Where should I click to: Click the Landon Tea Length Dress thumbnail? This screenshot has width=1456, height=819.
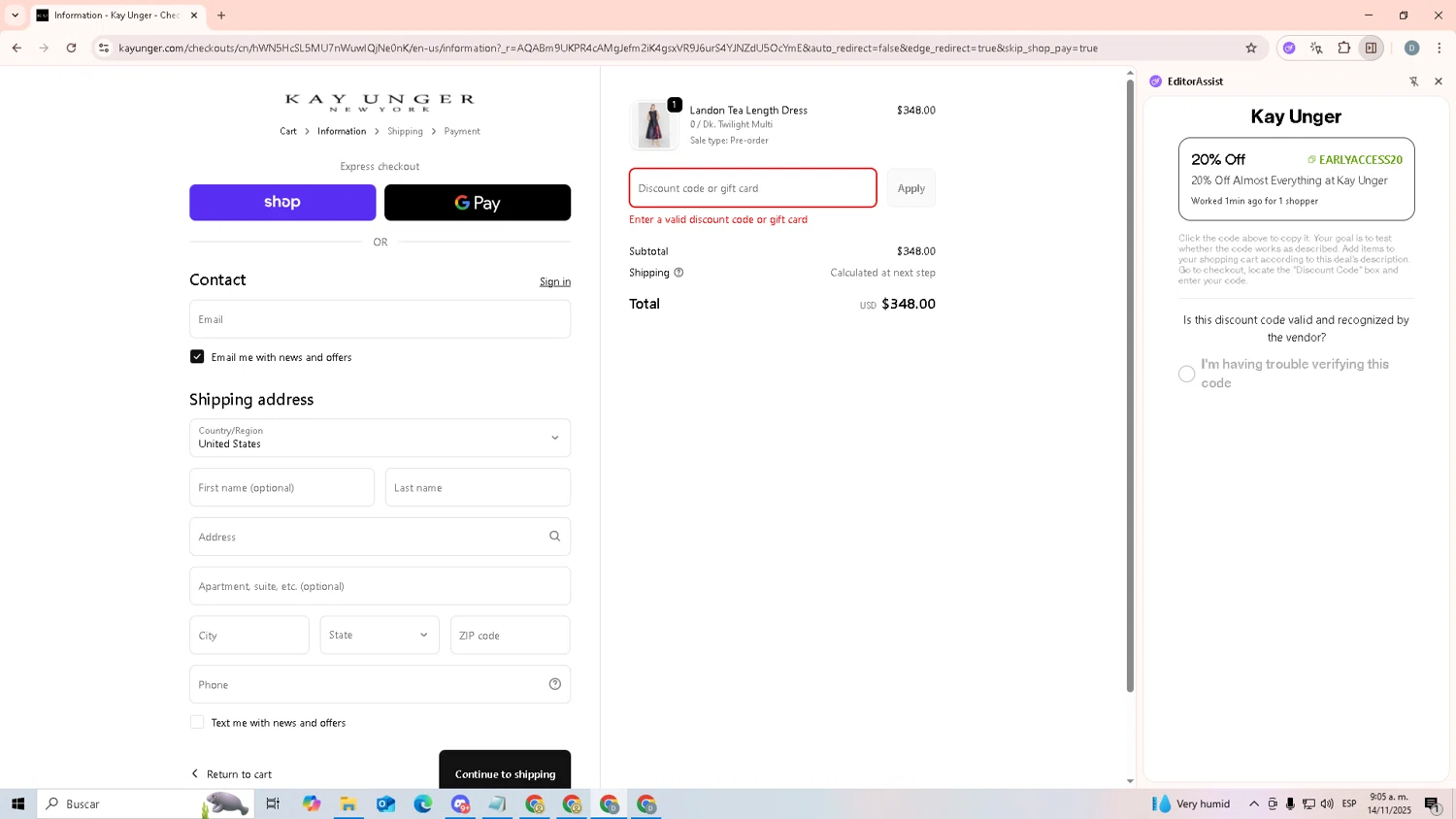click(654, 124)
